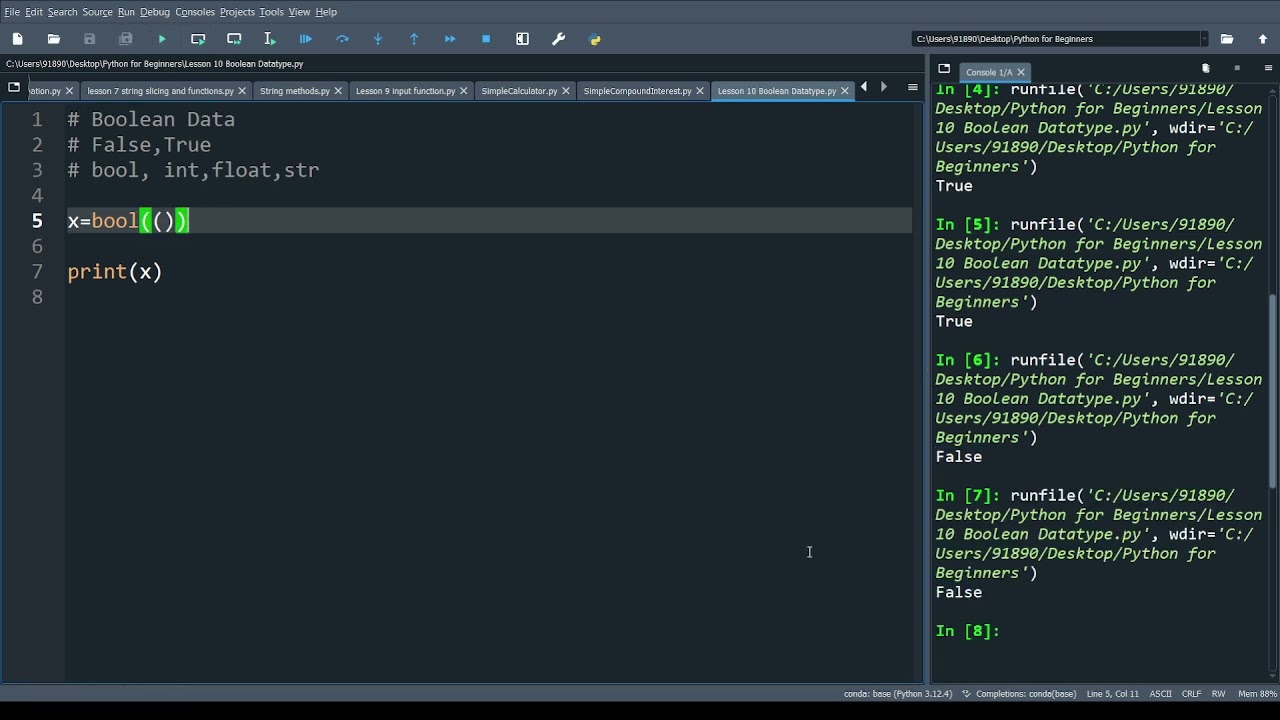
Task: Close the String methods.py tab
Action: coord(338,91)
